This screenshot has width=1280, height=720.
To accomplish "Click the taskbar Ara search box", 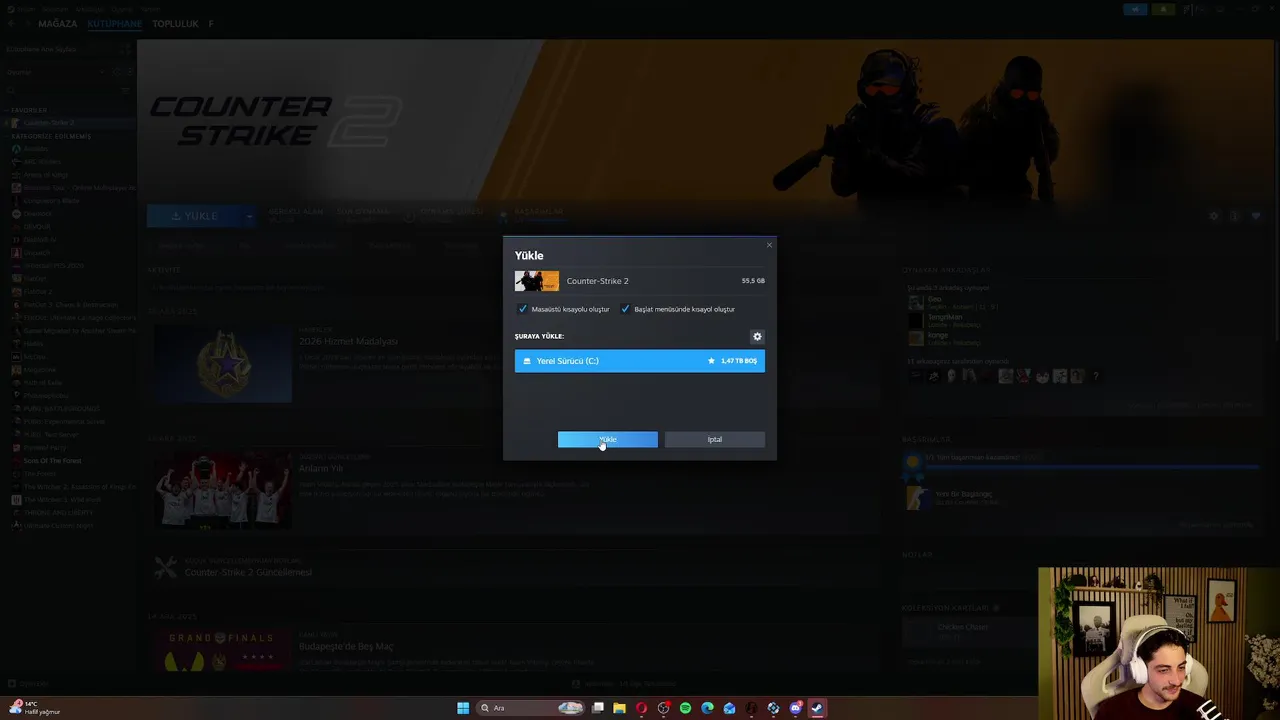I will click(x=532, y=708).
